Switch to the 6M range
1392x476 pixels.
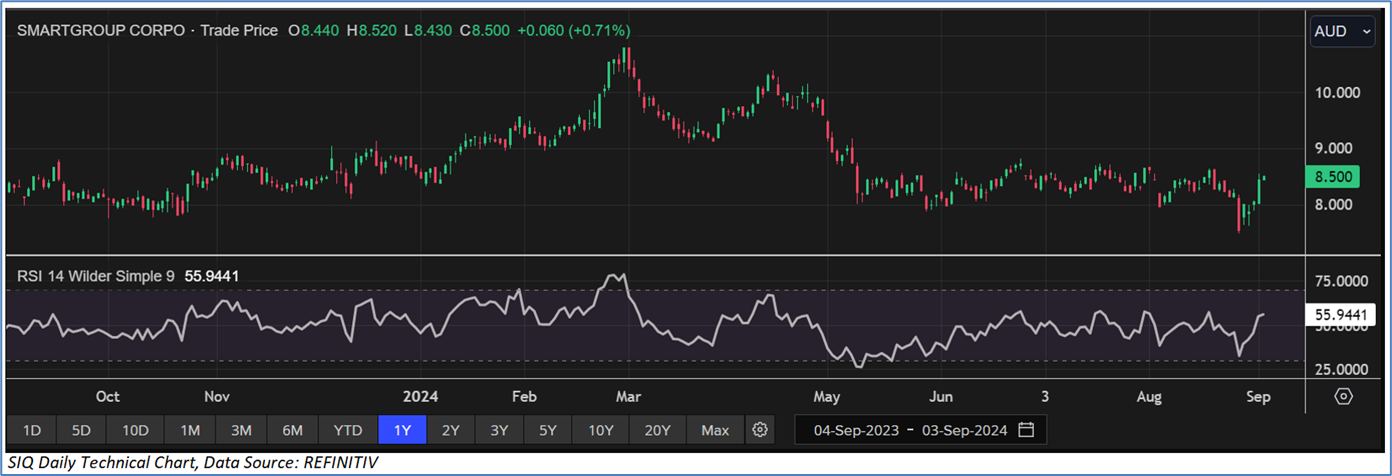(x=292, y=430)
